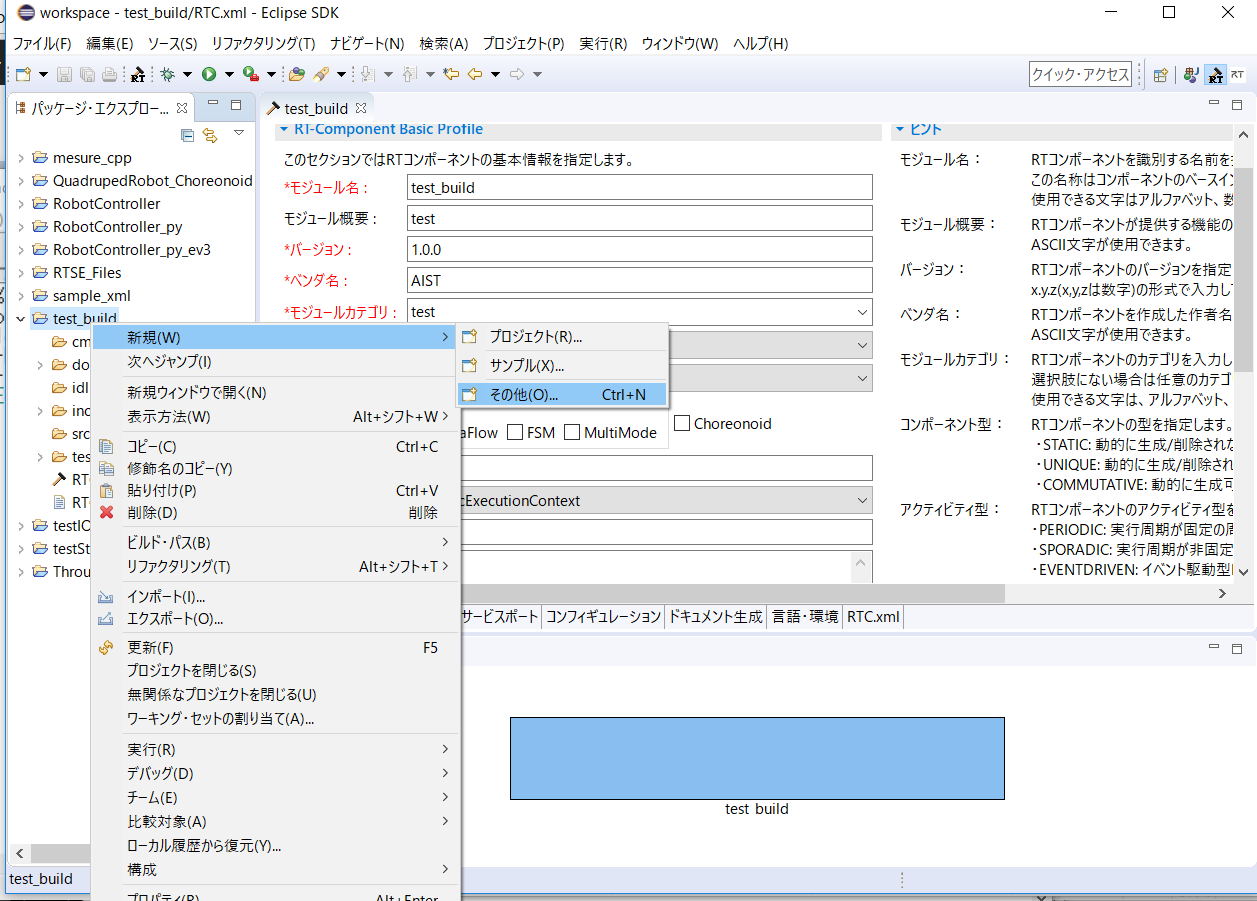Click the クイック・アクセス search box
The image size is (1257, 901).
[1081, 74]
